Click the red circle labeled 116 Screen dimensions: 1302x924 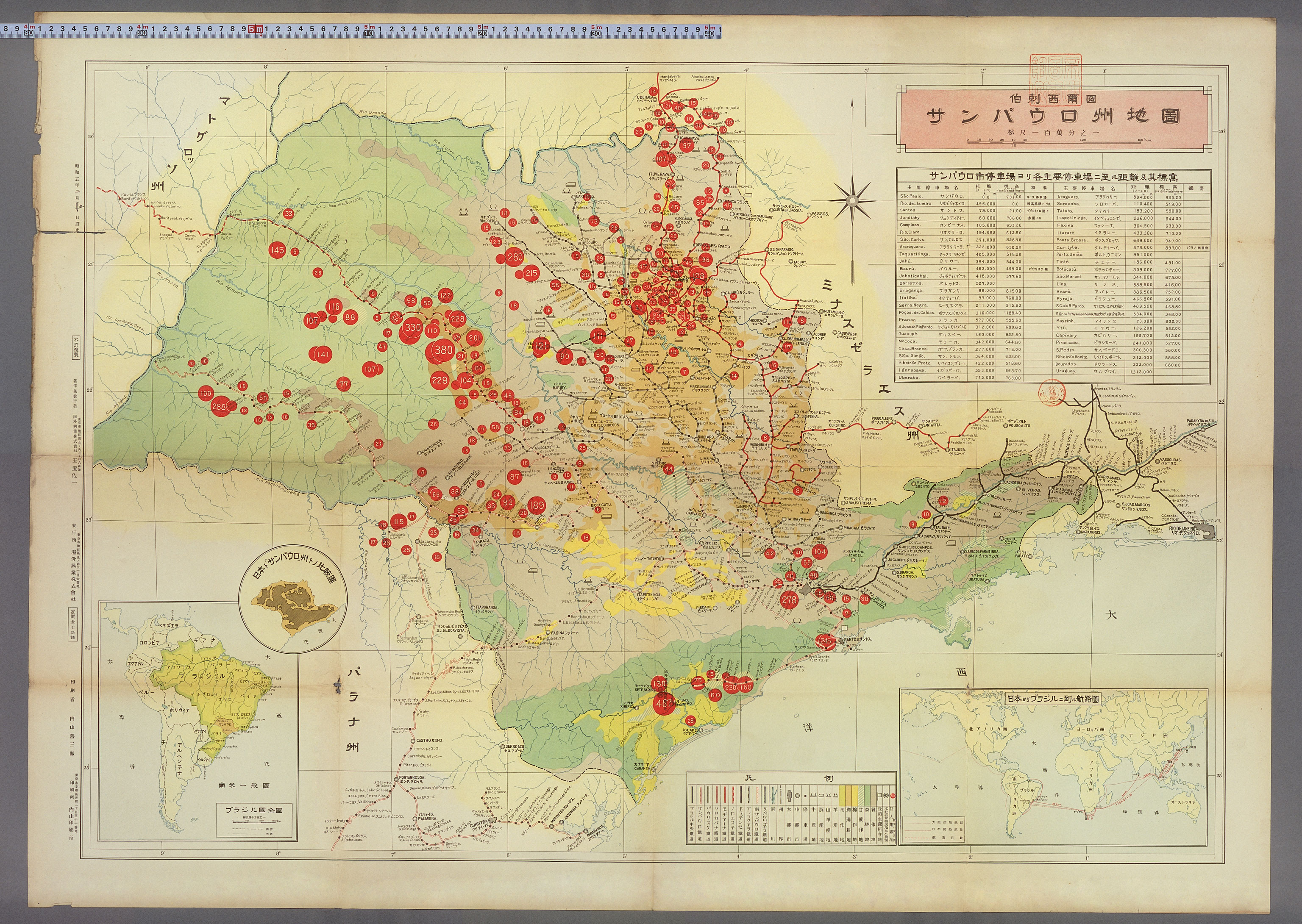(334, 307)
